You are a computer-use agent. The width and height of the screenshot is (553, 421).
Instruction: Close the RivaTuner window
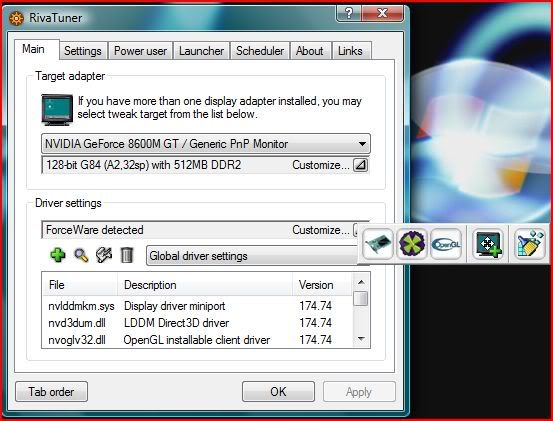point(382,13)
